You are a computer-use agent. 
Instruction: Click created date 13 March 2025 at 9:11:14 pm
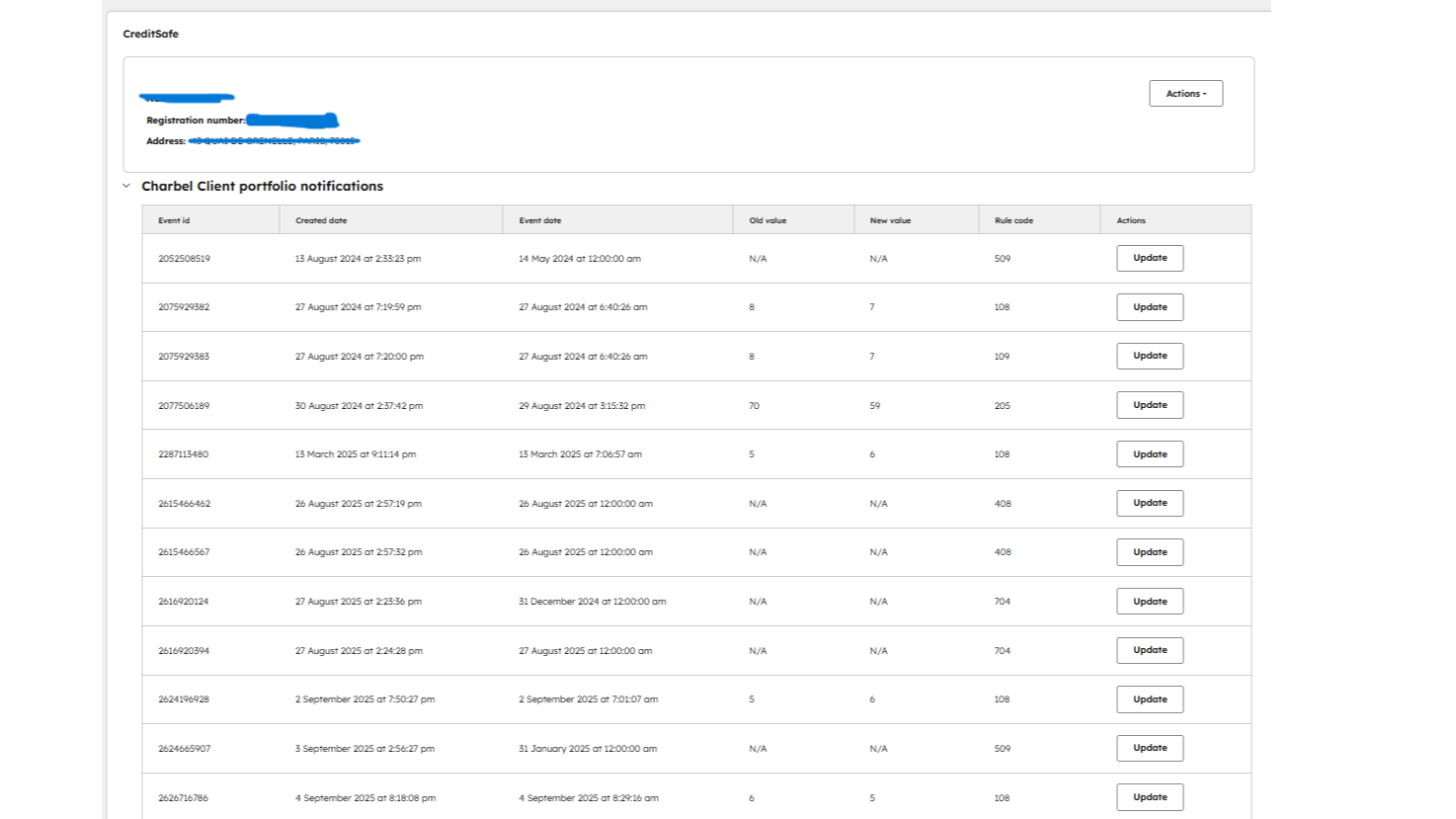356,454
